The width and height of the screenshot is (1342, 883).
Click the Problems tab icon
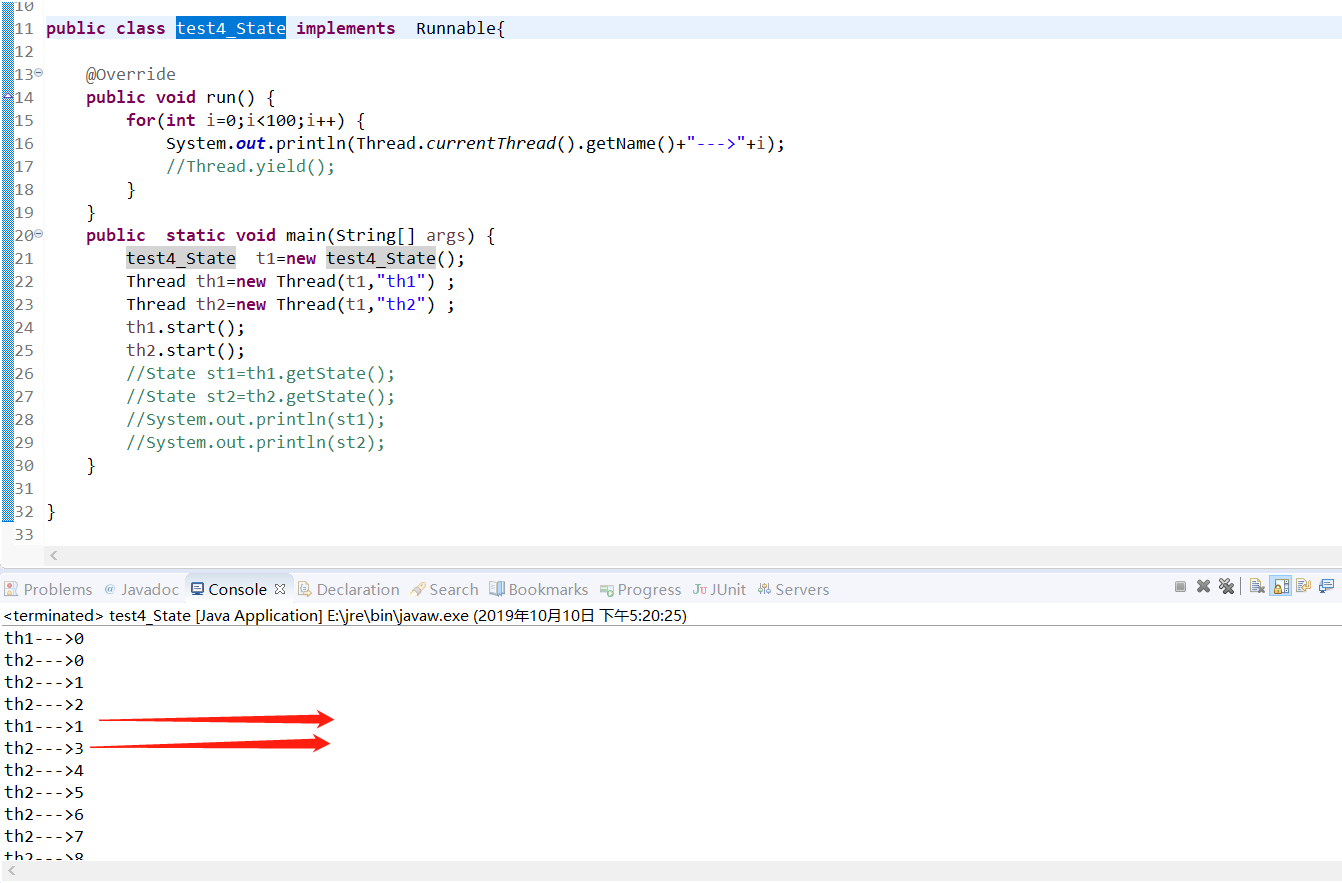(11, 589)
